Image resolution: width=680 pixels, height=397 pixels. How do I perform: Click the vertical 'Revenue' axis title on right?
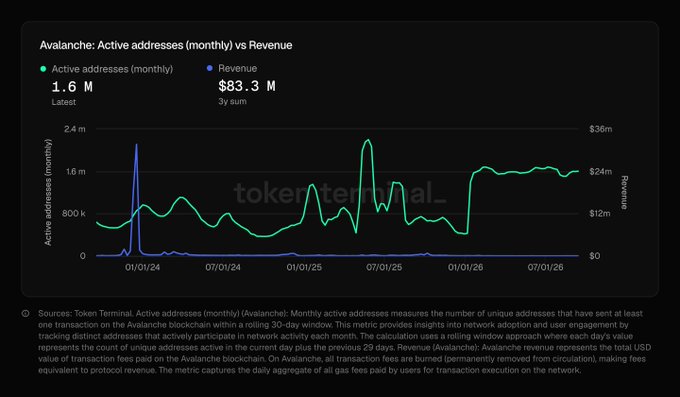tap(624, 192)
